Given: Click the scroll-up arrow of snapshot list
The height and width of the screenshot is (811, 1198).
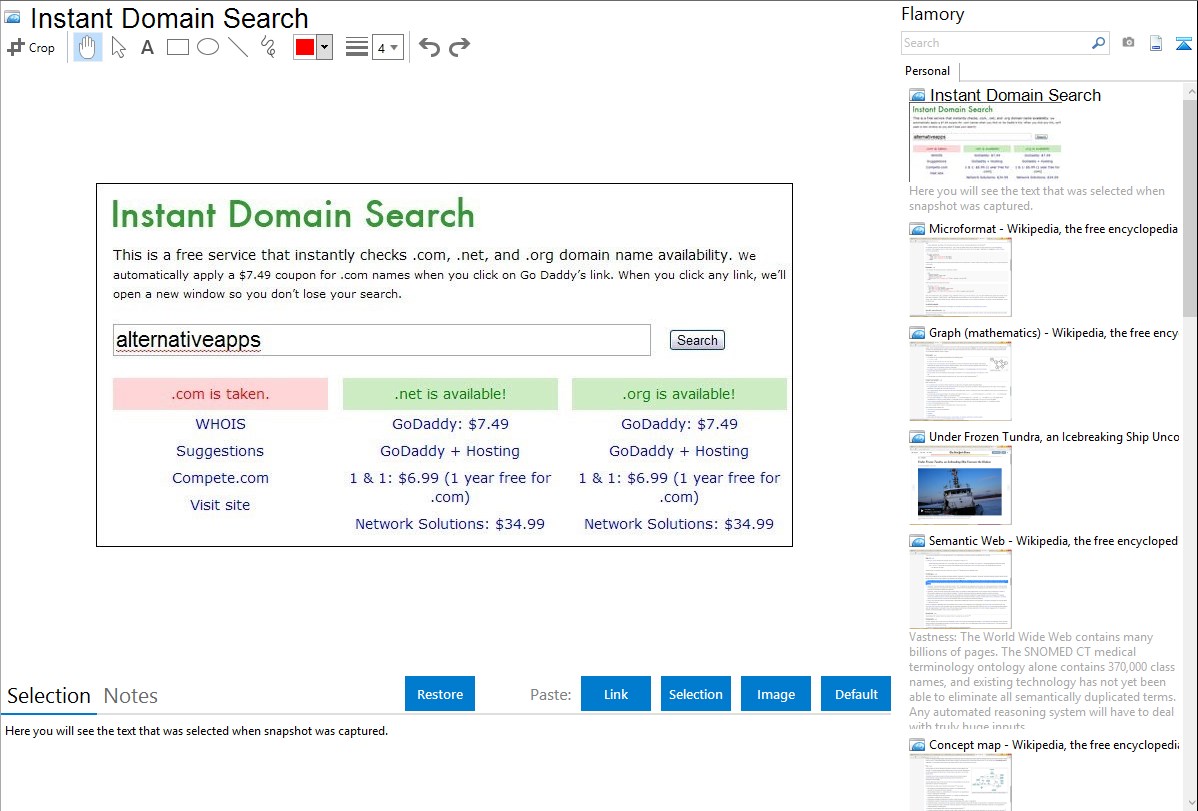Looking at the screenshot, I should 1190,92.
